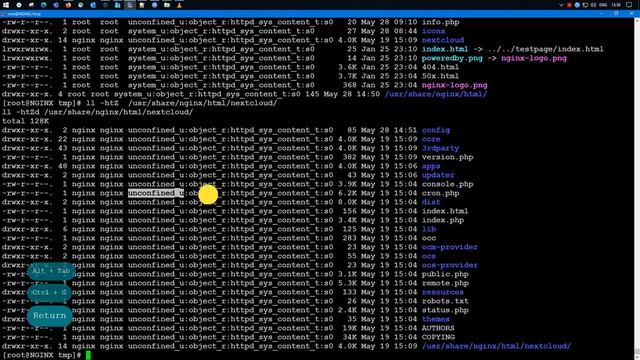The height and width of the screenshot is (360, 640).
Task: Click the cron.php file name
Action: (x=440, y=193)
